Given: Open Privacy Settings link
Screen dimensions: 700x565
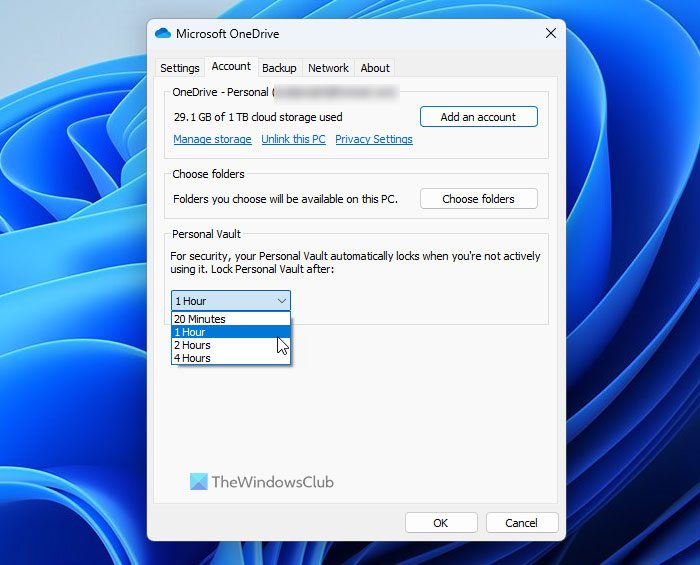Looking at the screenshot, I should tap(374, 139).
